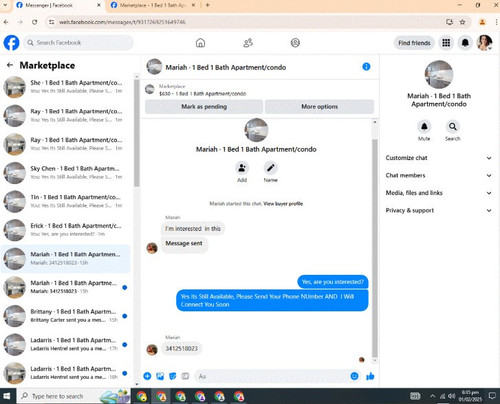Expand Customize chat section
The image size is (500, 404).
point(439,158)
